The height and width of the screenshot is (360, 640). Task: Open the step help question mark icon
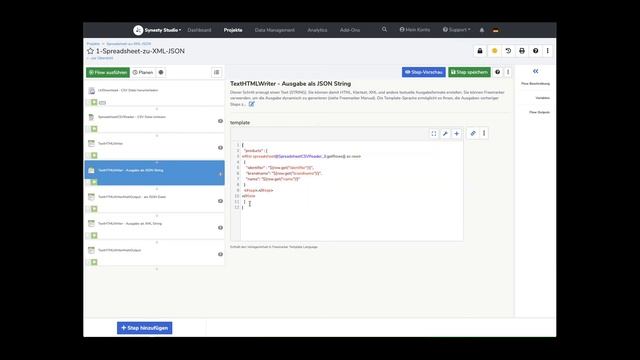pos(498,72)
